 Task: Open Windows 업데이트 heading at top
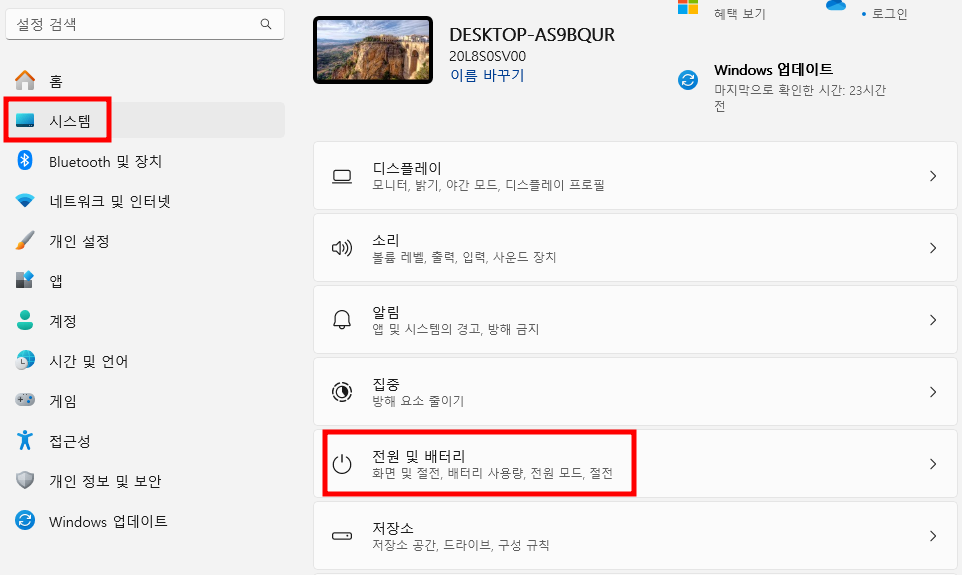click(x=773, y=69)
